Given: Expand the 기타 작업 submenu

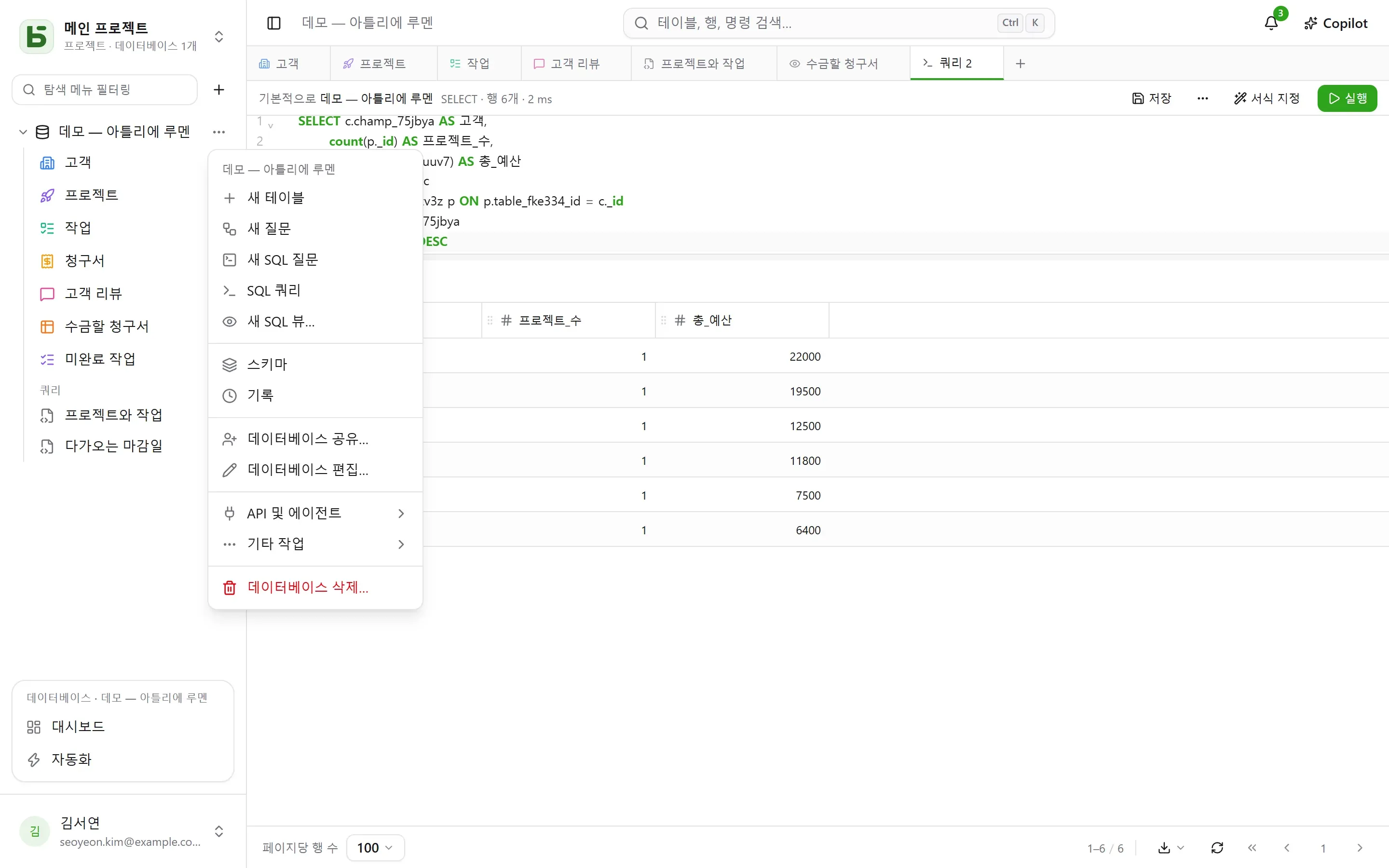Looking at the screenshot, I should (315, 544).
